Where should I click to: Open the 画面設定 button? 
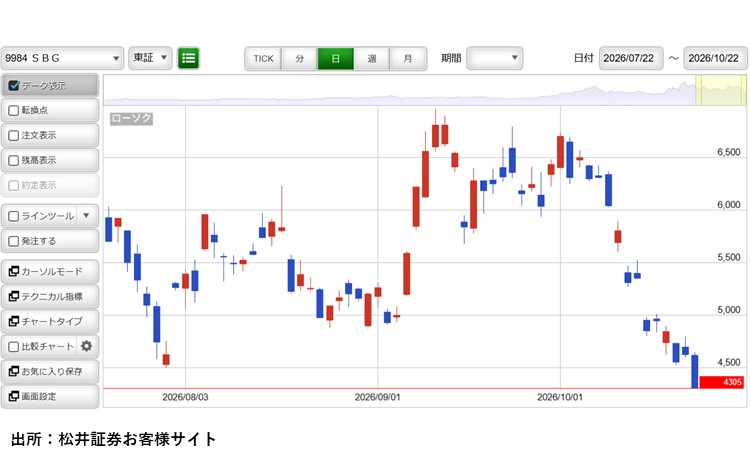[50, 396]
